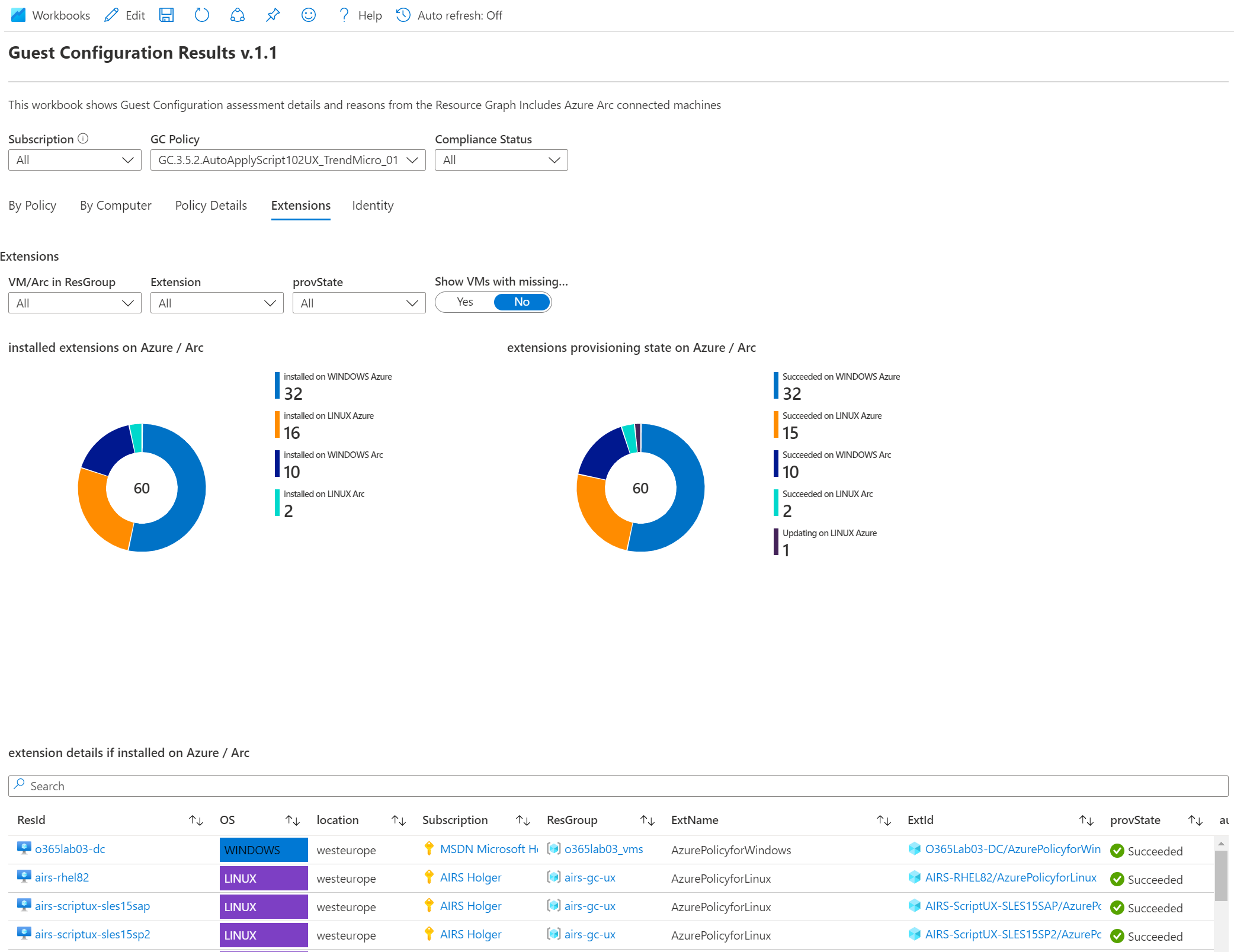Viewport: 1234px width, 952px height.
Task: Sort table by the ExtName column arrows
Action: pos(884,820)
